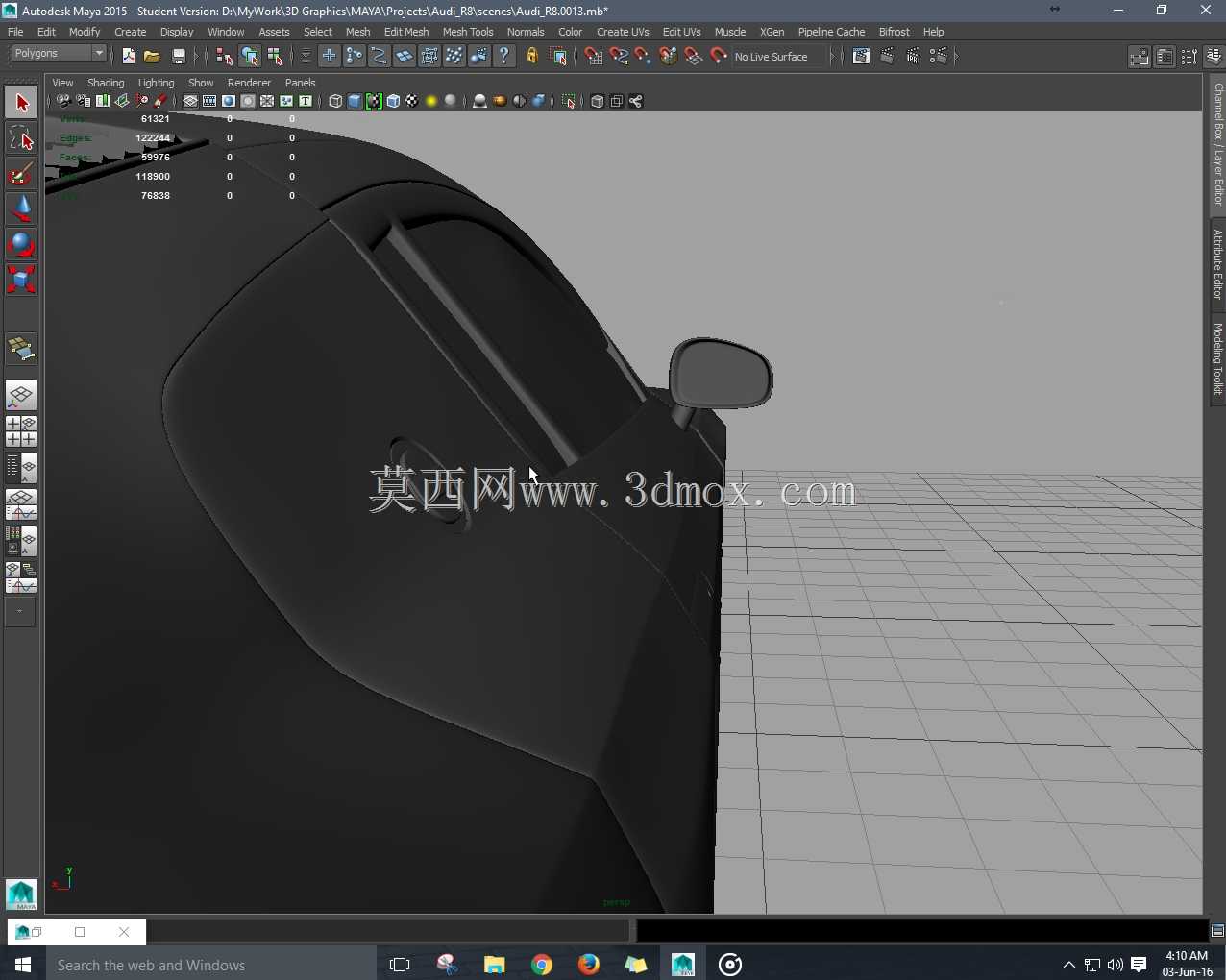Viewport: 1226px width, 980px height.
Task: Click the viewport select camera icon
Action: coord(63,101)
